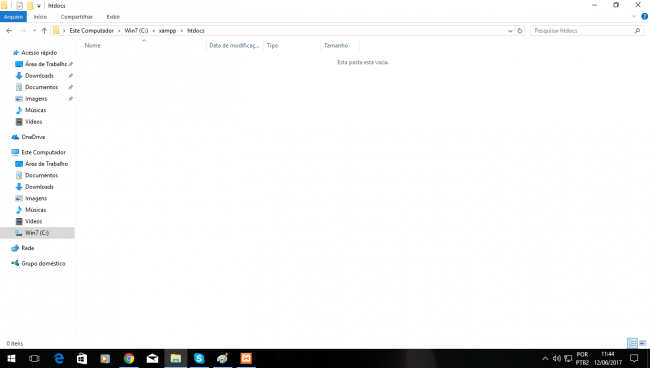
Task: Open pinned Downloads under Acesso rápido
Action: point(39,76)
